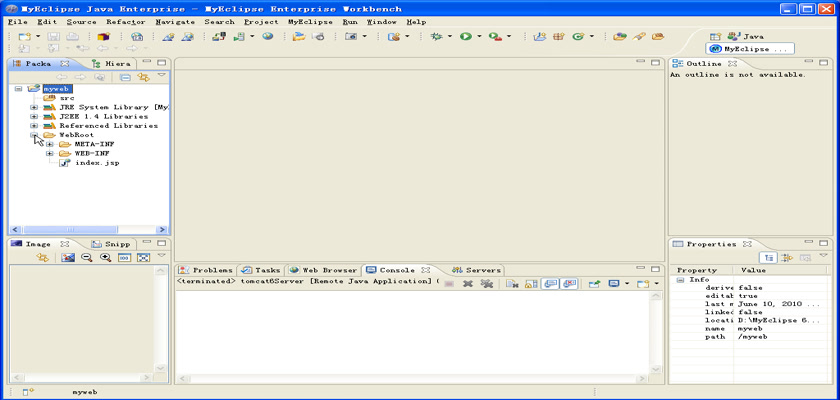Click the deploy-server icon with black badge
This screenshot has height=400, width=840.
tap(219, 36)
